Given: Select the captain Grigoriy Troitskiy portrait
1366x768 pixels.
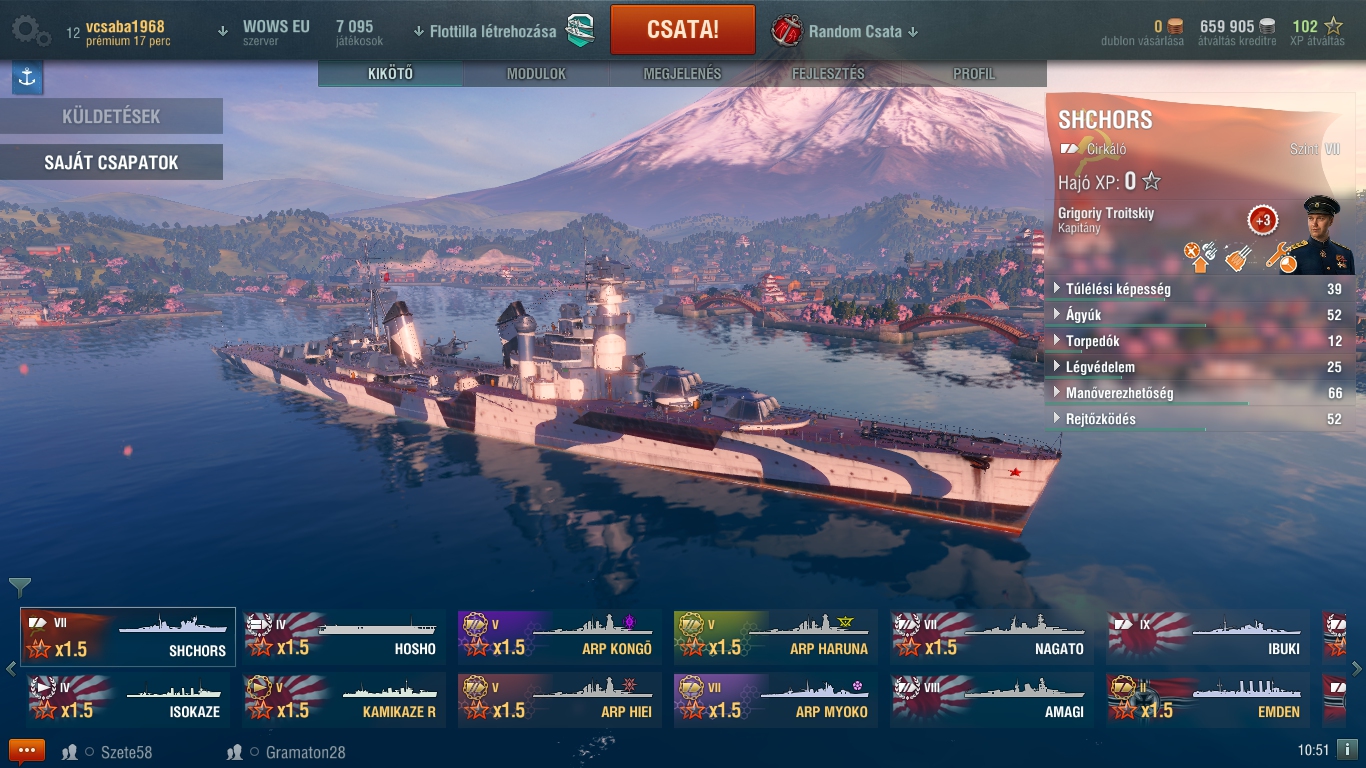Looking at the screenshot, I should click(1328, 235).
